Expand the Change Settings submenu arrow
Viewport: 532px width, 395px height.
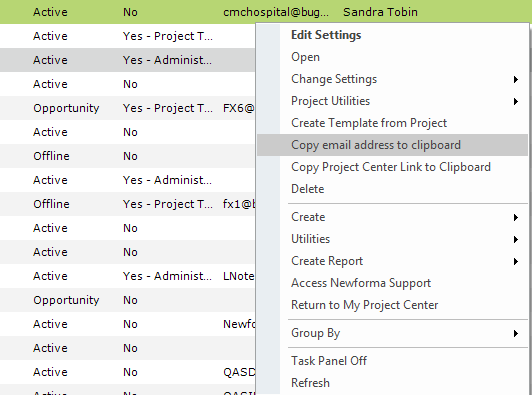[x=516, y=79]
